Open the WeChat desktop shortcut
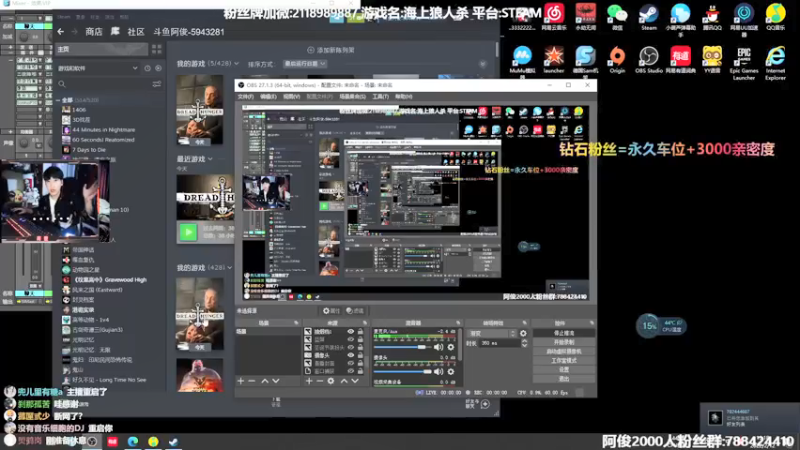Viewport: 800px width, 450px height. coord(617,16)
